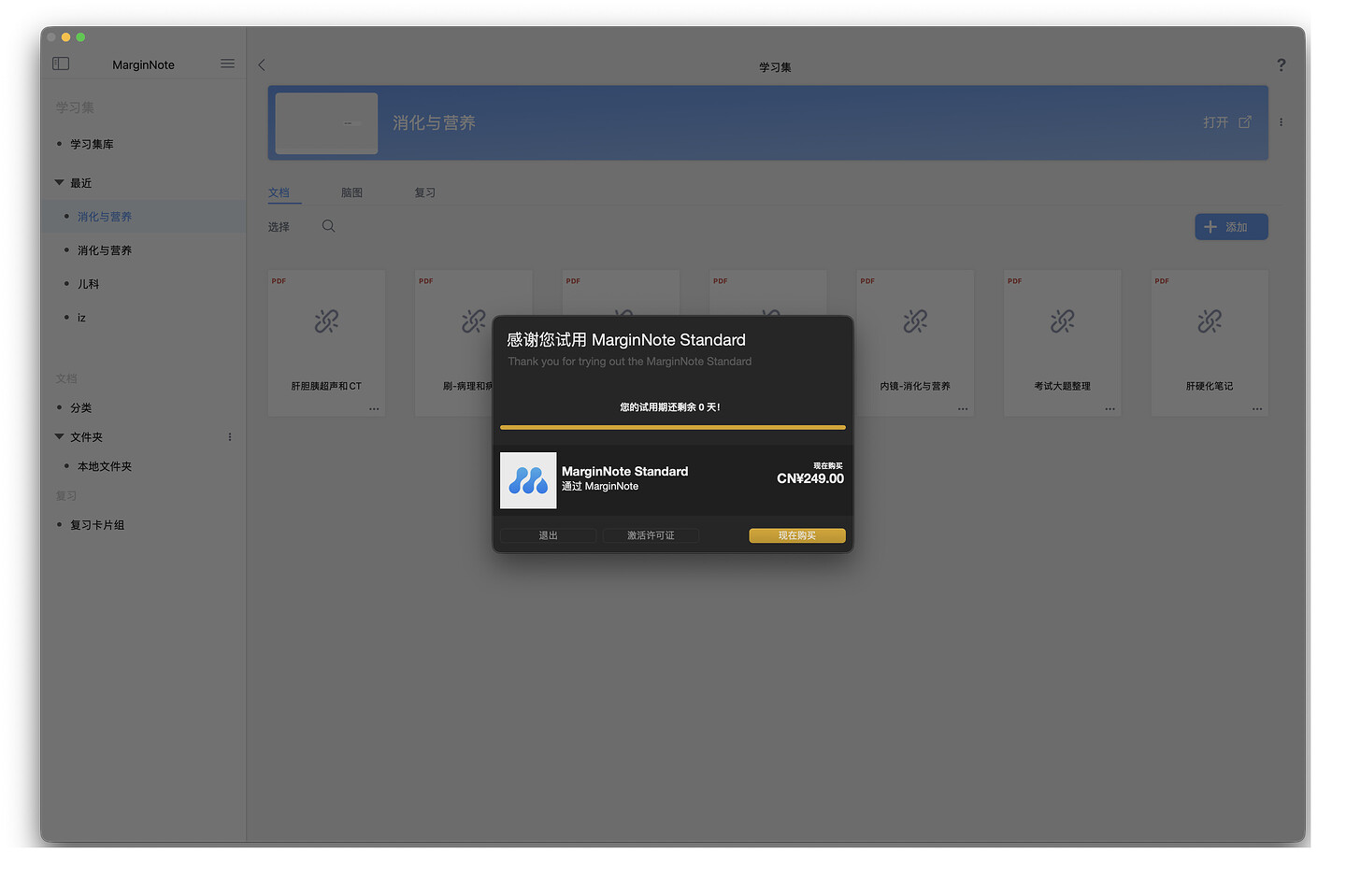This screenshot has height=896, width=1346.
Task: Click the broken-link icon on 肝胆胰超声和CT
Action: (326, 321)
